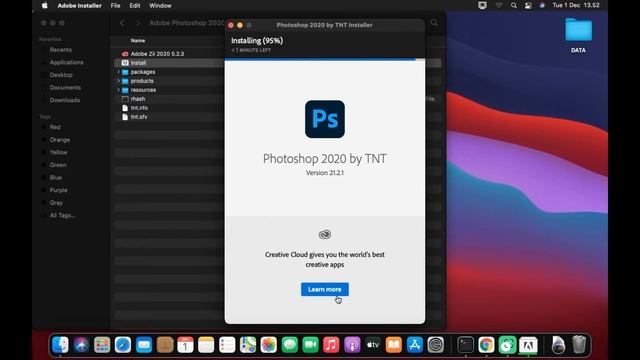Image resolution: width=640 pixels, height=360 pixels.
Task: Open Mail from the Dock
Action: point(144,345)
